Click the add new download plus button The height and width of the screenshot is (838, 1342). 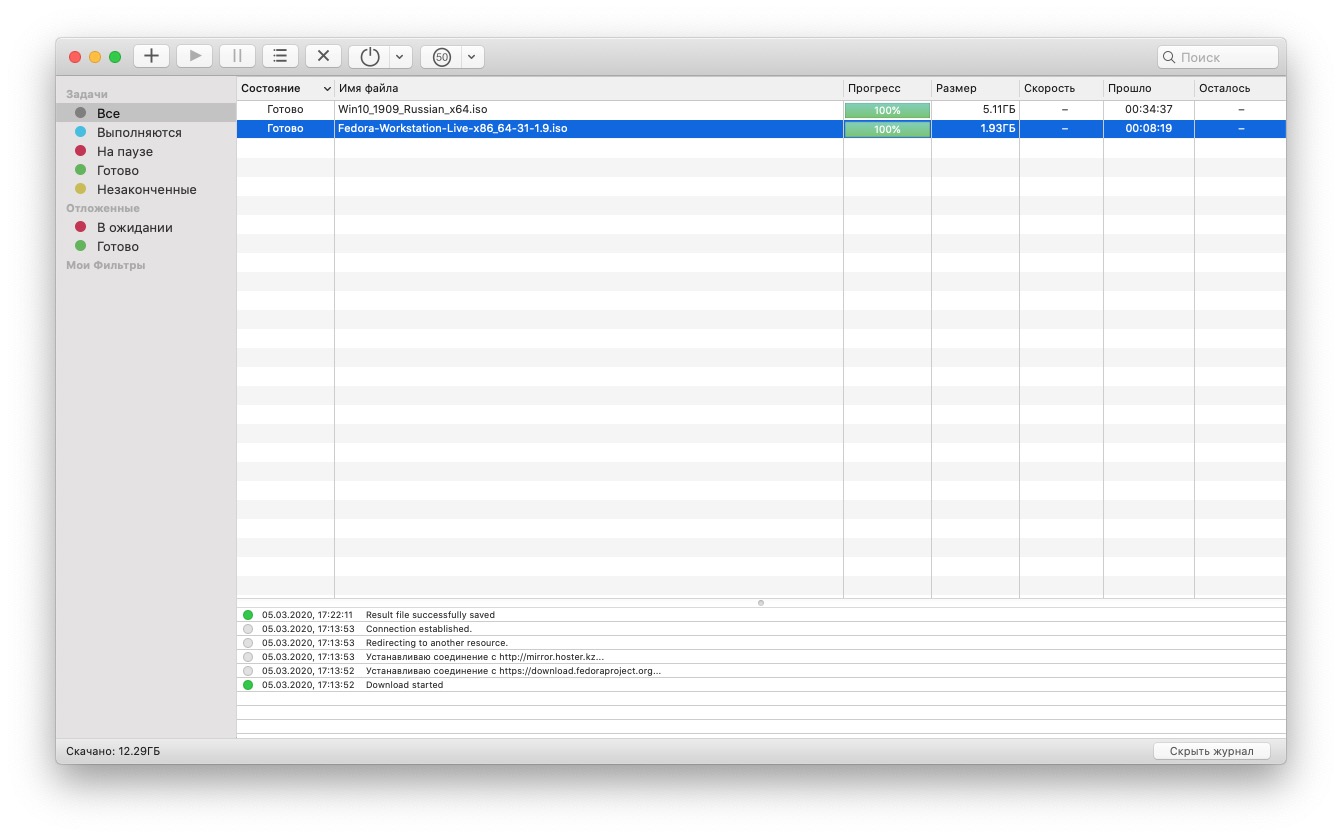click(151, 56)
